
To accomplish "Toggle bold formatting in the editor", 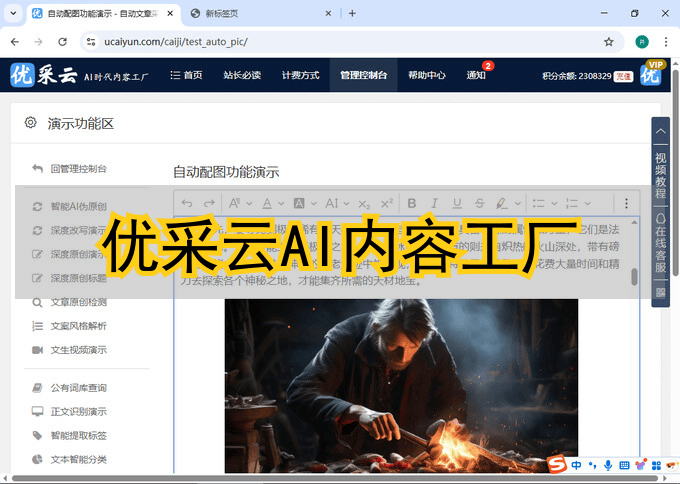I will point(410,204).
